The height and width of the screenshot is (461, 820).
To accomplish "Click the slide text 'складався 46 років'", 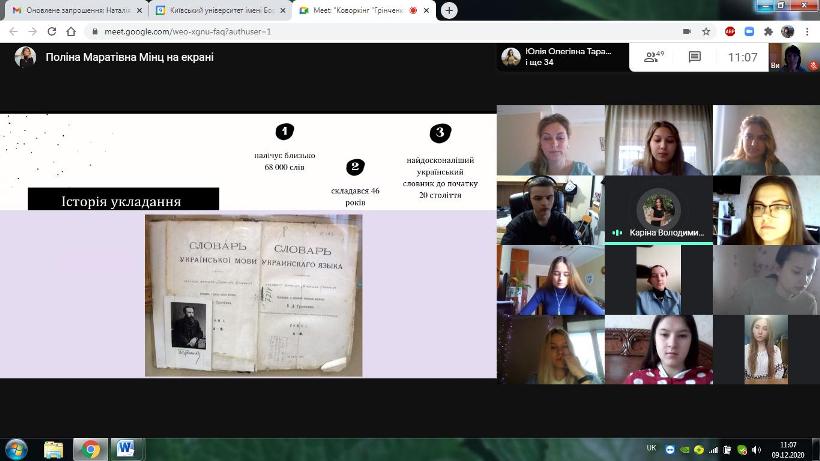I will tap(355, 197).
